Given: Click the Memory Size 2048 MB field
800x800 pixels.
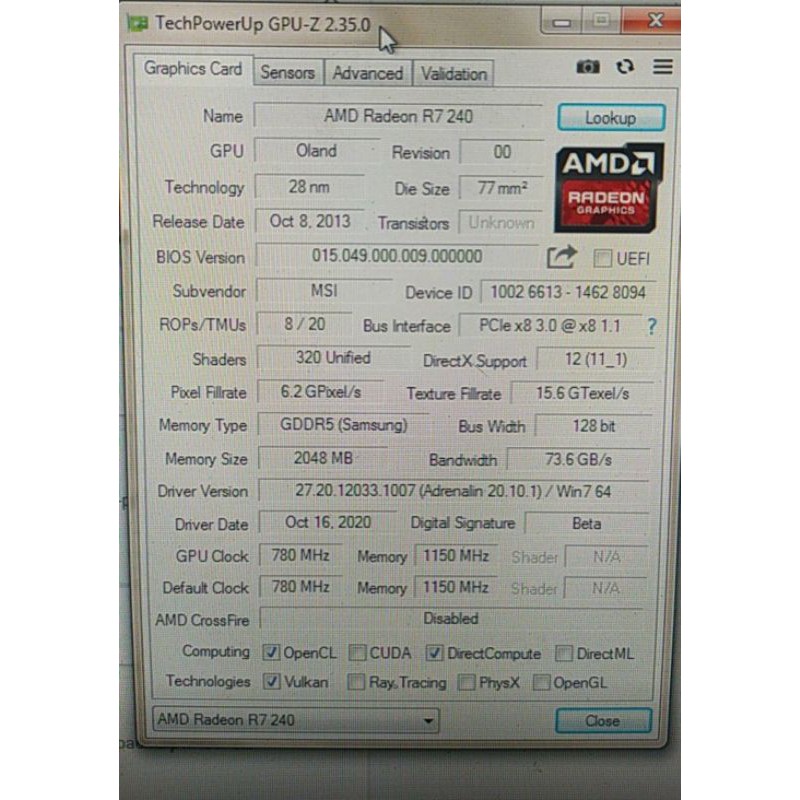Looking at the screenshot, I should click(x=323, y=458).
